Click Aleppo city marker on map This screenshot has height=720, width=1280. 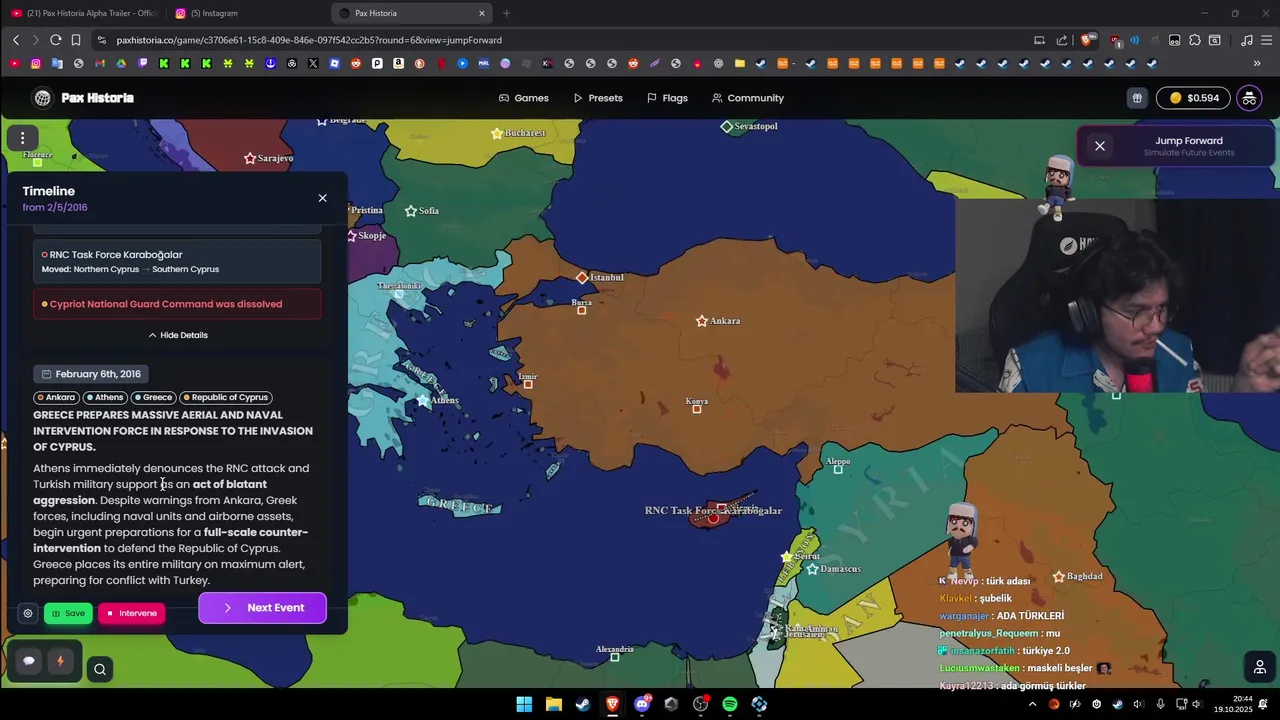coord(838,470)
